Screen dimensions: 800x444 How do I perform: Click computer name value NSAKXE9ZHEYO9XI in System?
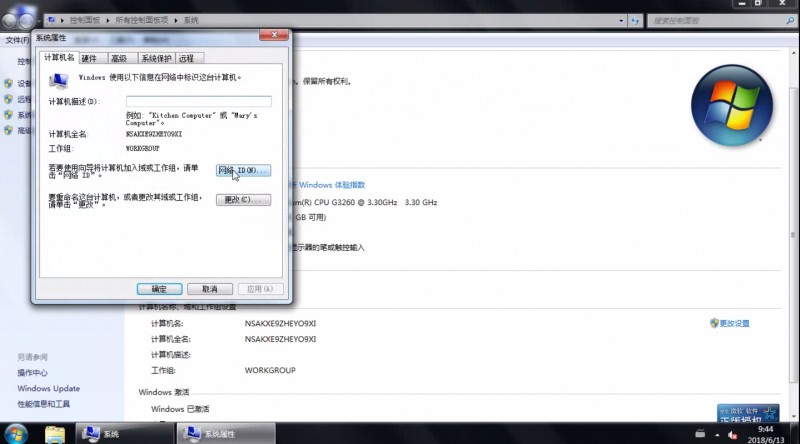280,324
